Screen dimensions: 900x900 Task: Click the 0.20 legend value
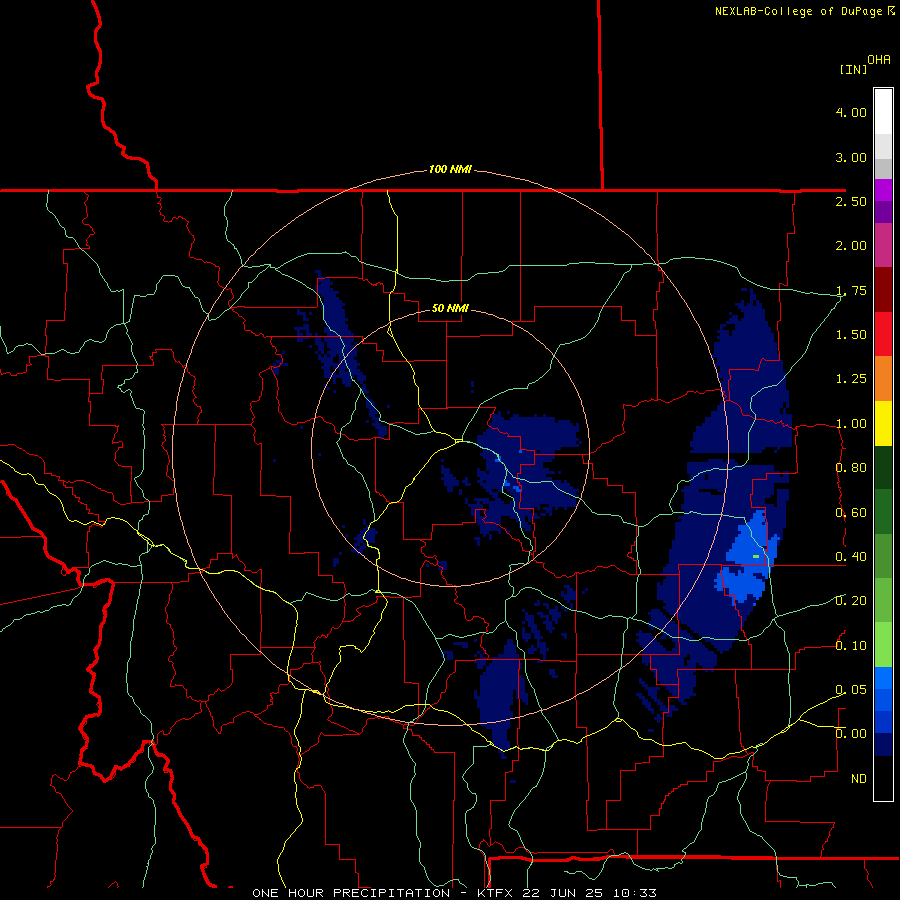click(851, 601)
